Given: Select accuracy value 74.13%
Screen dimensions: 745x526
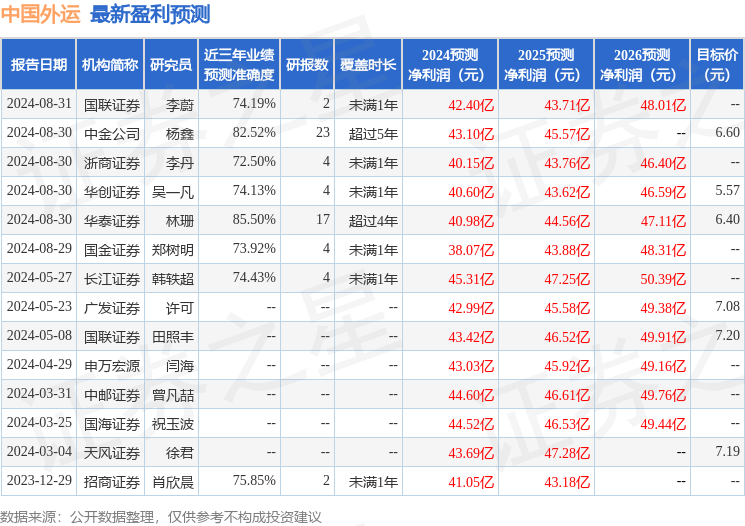Looking at the screenshot, I should pos(254,191).
